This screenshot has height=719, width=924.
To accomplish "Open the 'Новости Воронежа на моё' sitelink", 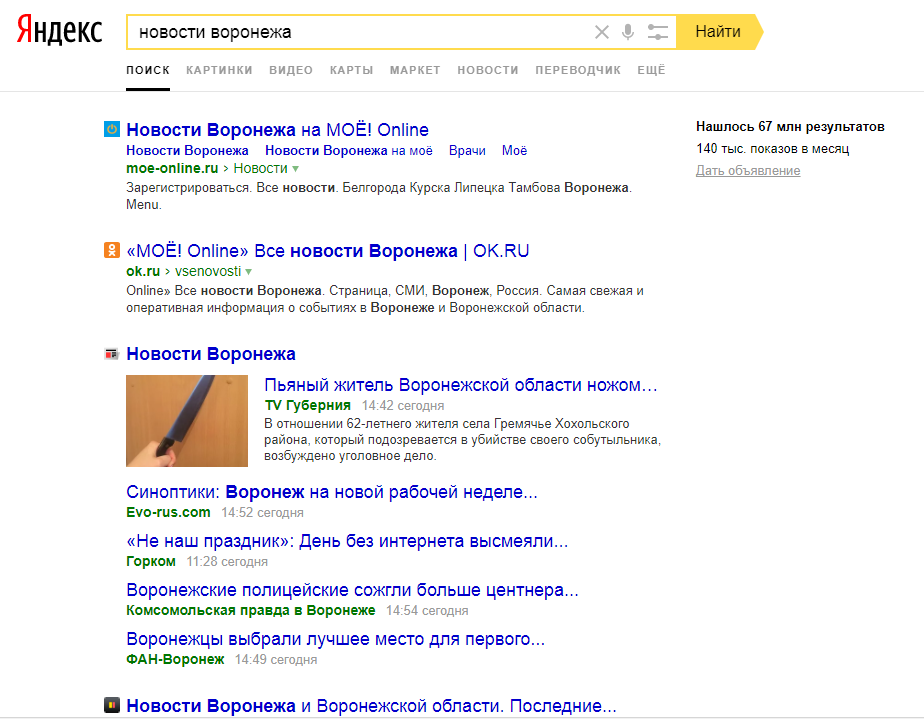I will 349,151.
